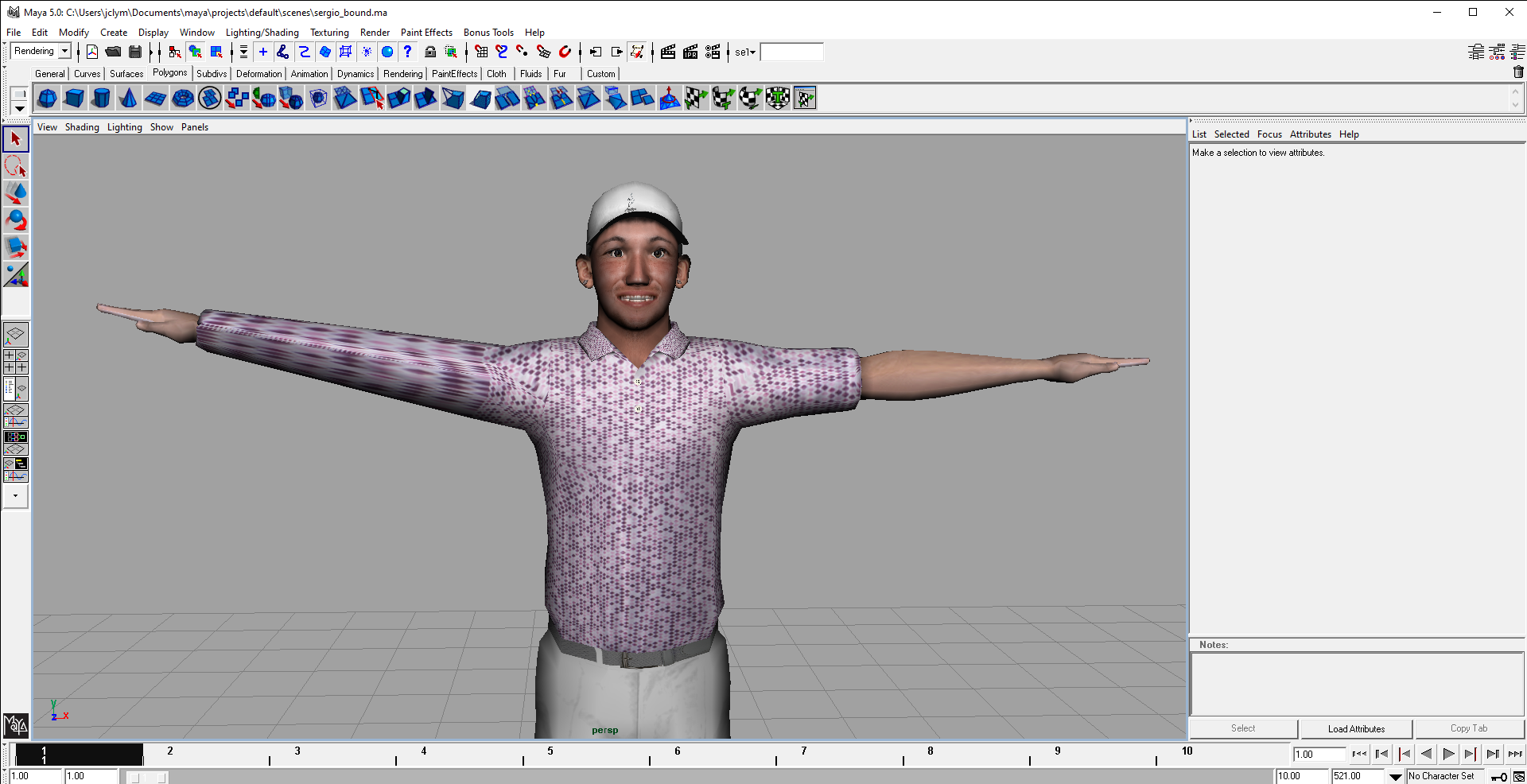Screen dimensions: 1527x784
Task: Open the character set dropdown arrow
Action: point(1394,777)
